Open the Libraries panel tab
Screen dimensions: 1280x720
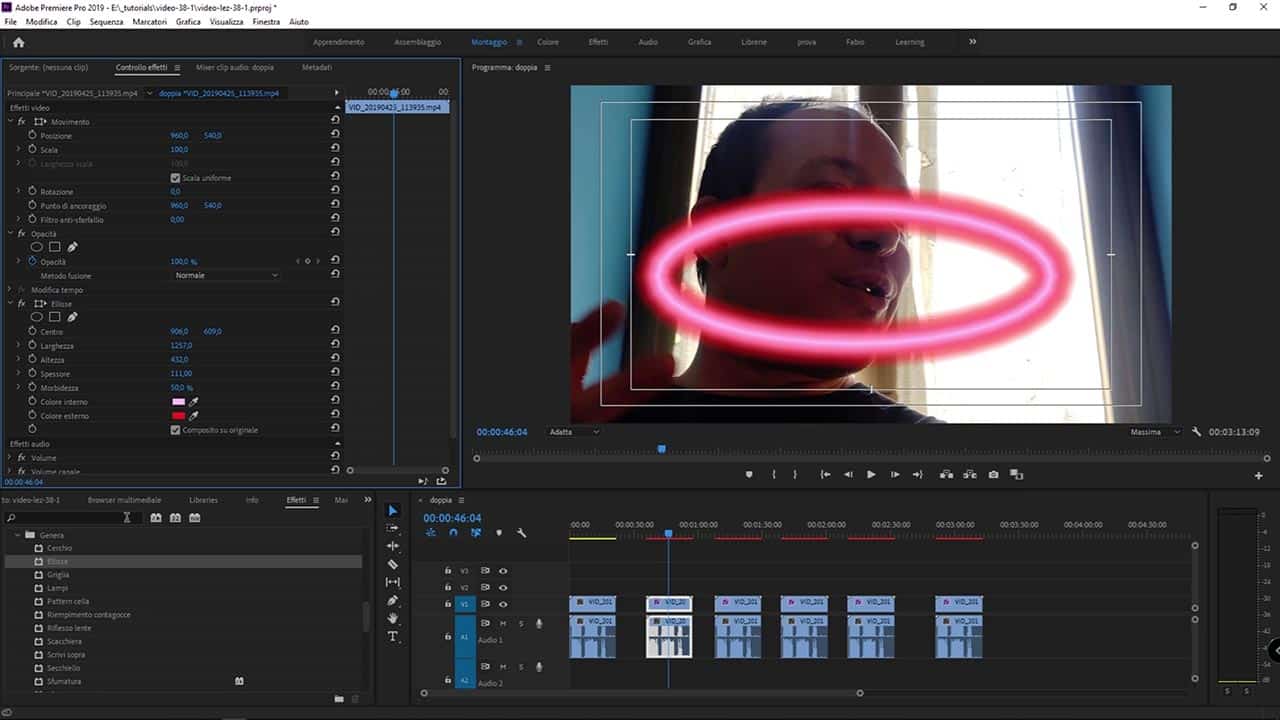[x=203, y=500]
